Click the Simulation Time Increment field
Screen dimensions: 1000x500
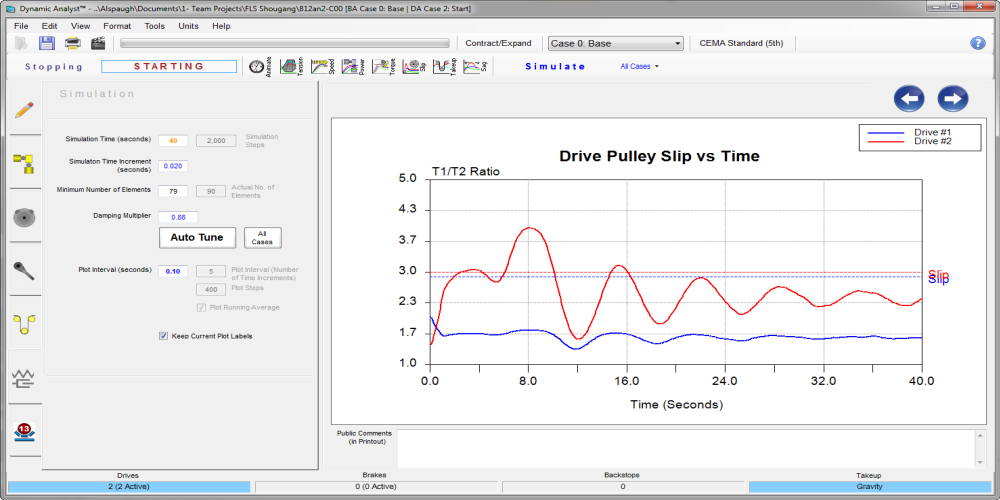tap(173, 166)
